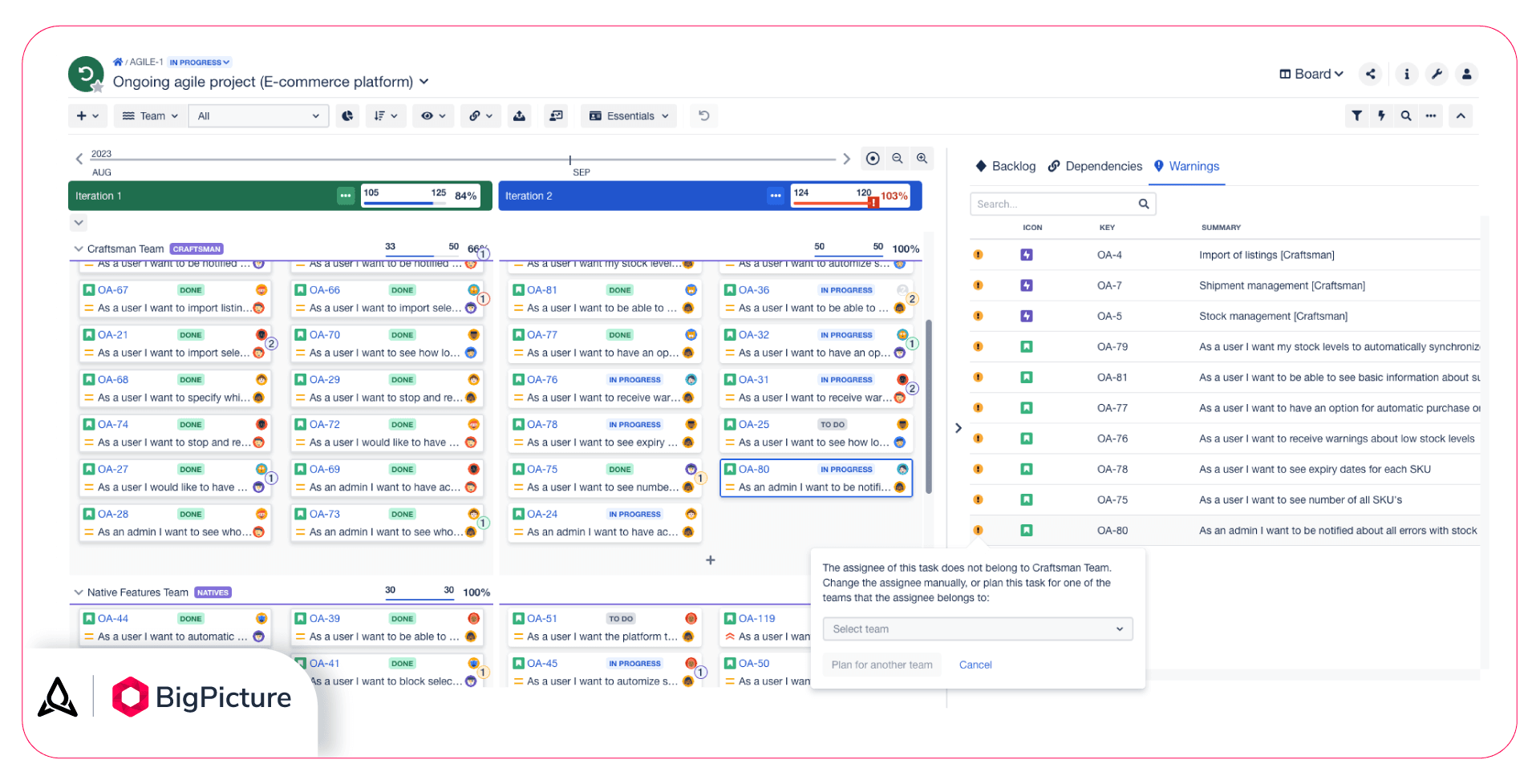Open the link dependencies dropdown
This screenshot has height=784, width=1540.
point(480,116)
